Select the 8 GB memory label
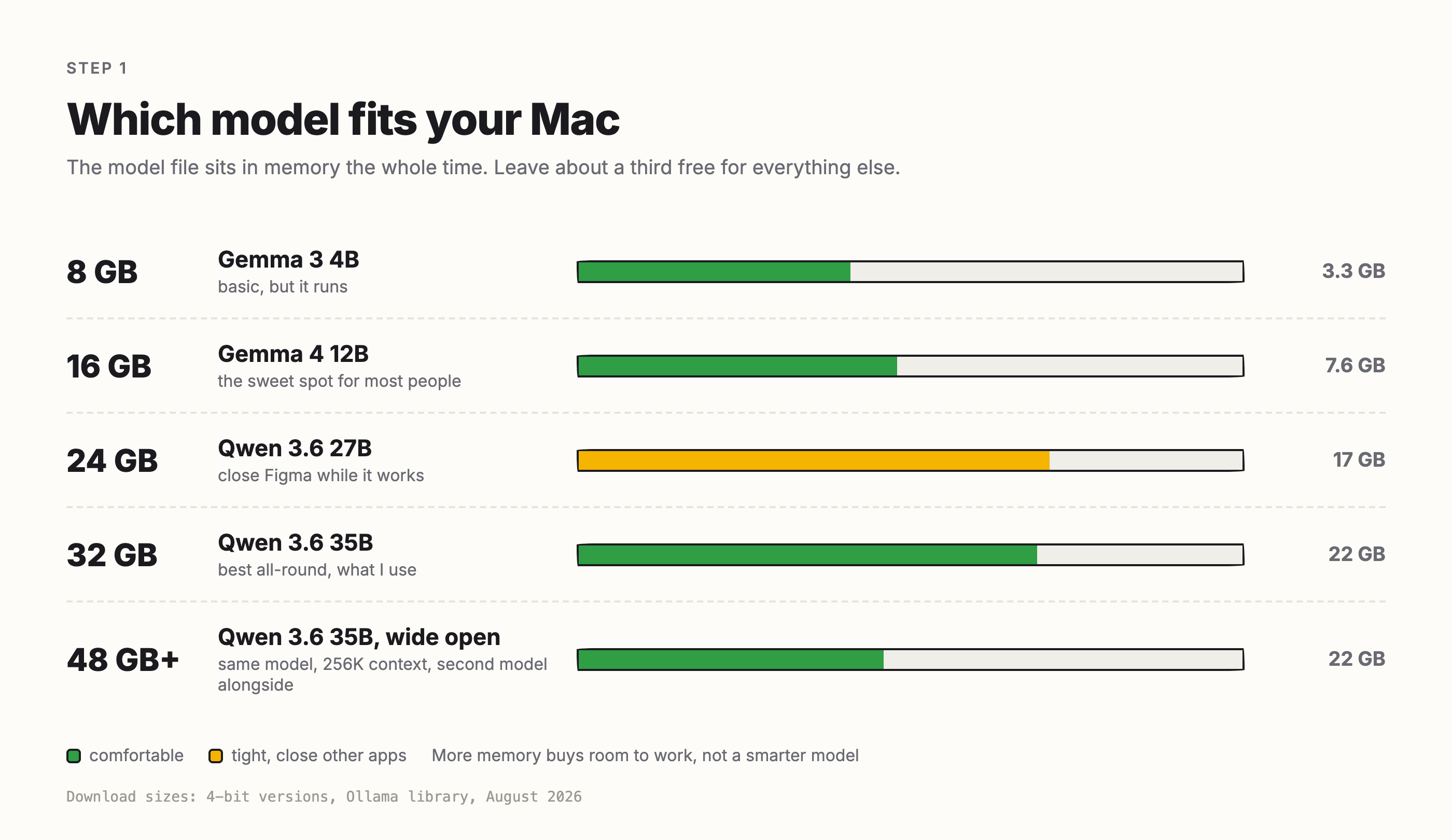The height and width of the screenshot is (840, 1452). 102,272
